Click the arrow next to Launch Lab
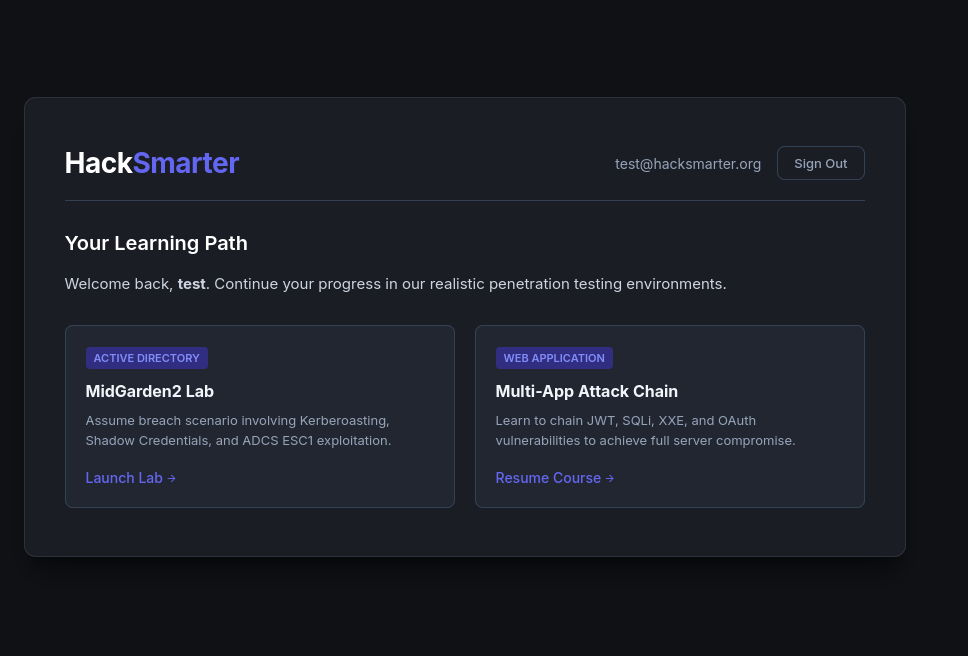This screenshot has width=968, height=656. click(x=172, y=478)
